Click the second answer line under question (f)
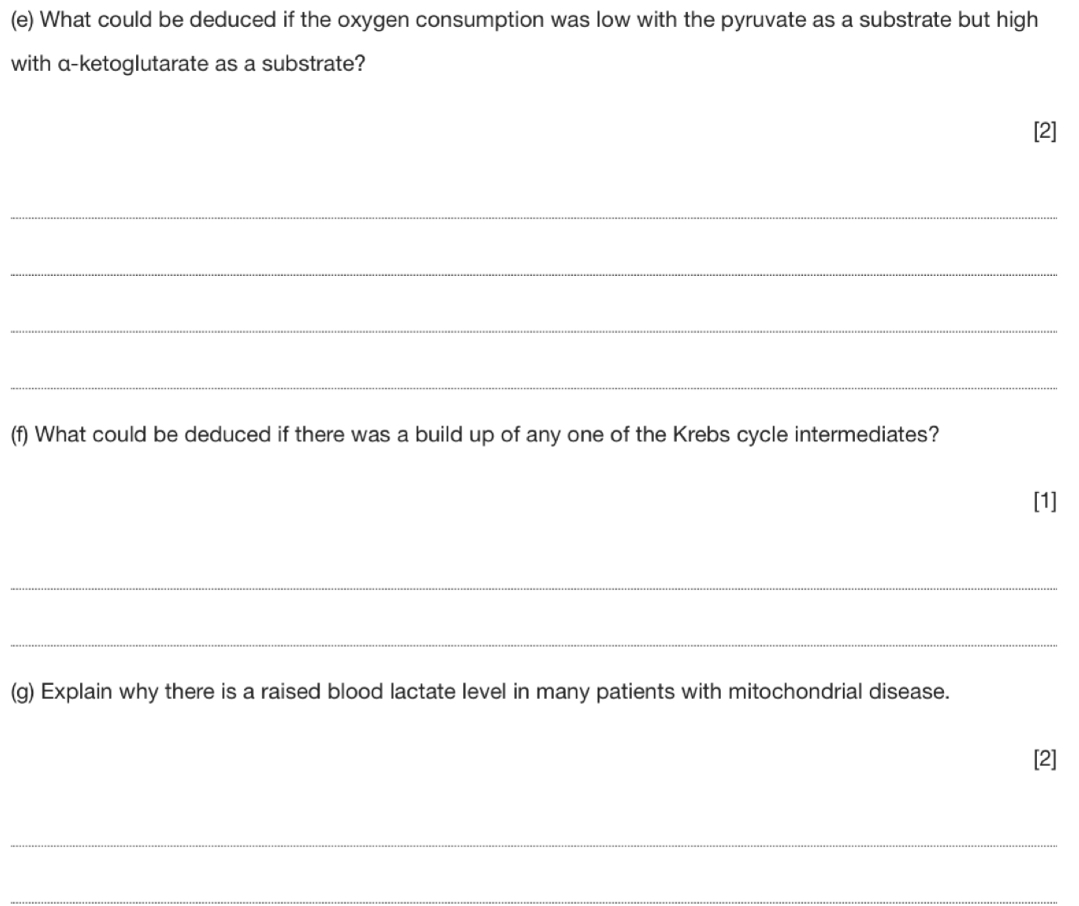Viewport: 1079px width, 906px height. point(532,646)
